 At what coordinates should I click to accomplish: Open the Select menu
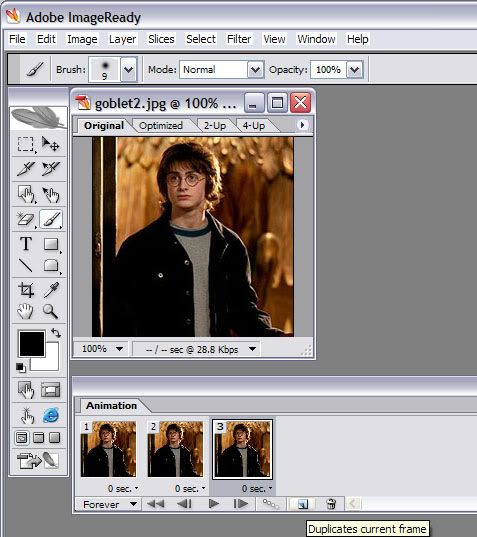201,39
